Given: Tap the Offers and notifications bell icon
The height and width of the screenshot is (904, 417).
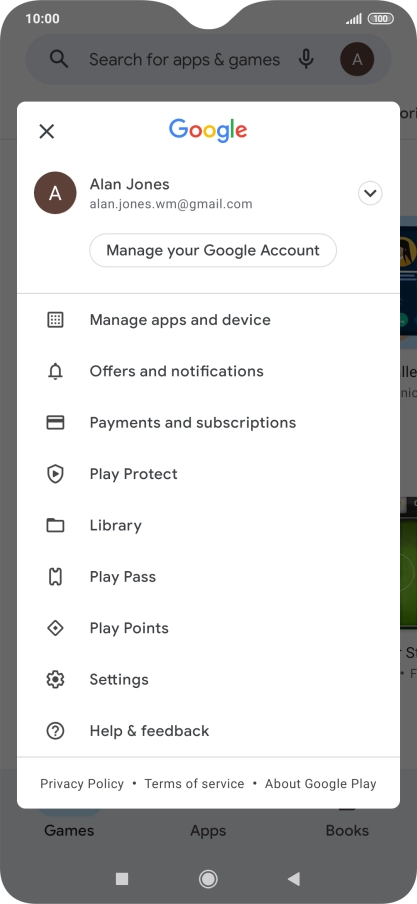Looking at the screenshot, I should click(55, 372).
